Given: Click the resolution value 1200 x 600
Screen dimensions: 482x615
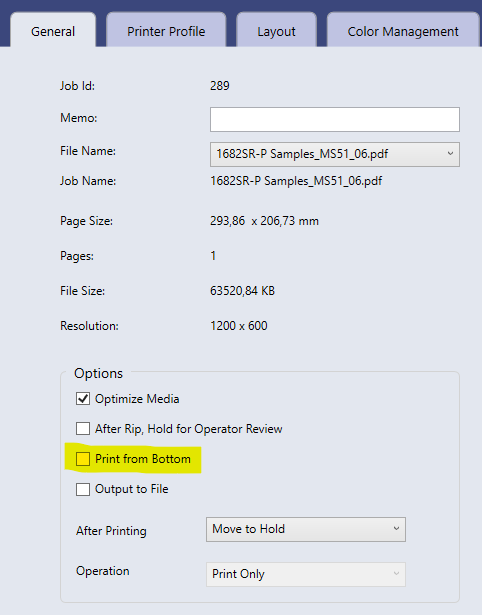Looking at the screenshot, I should [238, 326].
